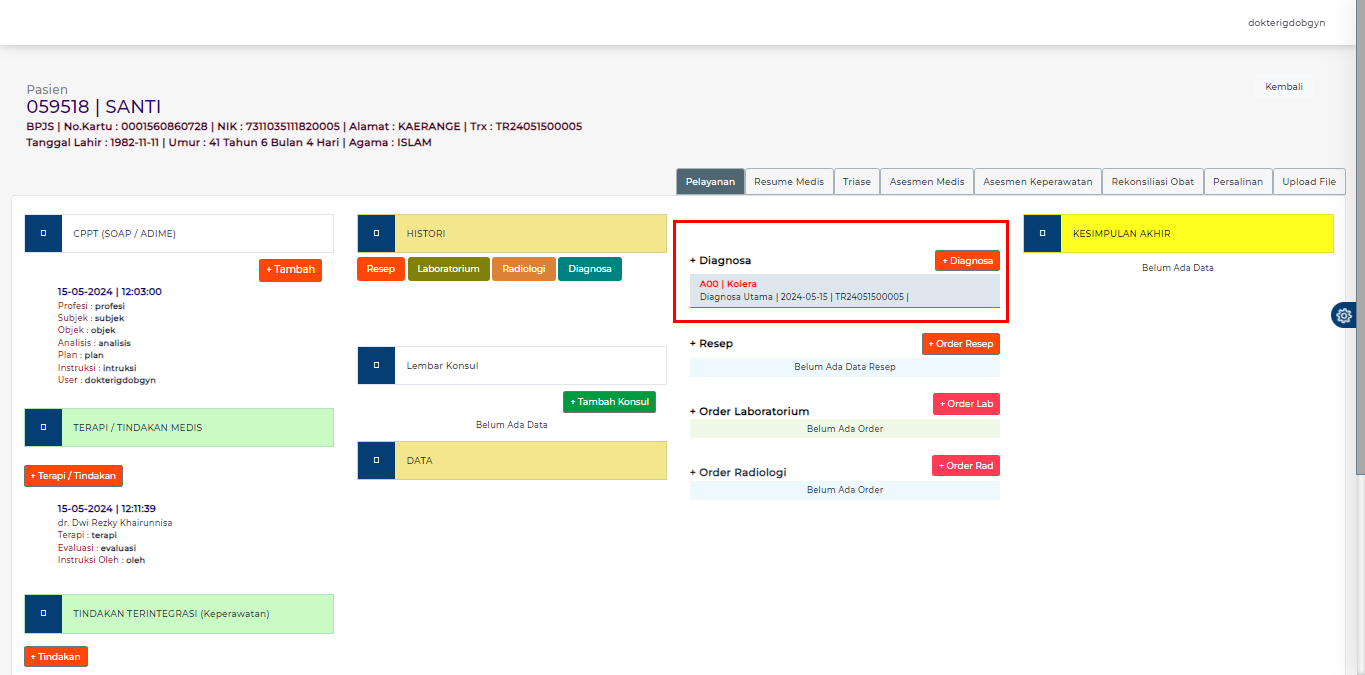The image size is (1365, 675).
Task: Click the square icon beside HISTORI header
Action: pyautogui.click(x=376, y=233)
